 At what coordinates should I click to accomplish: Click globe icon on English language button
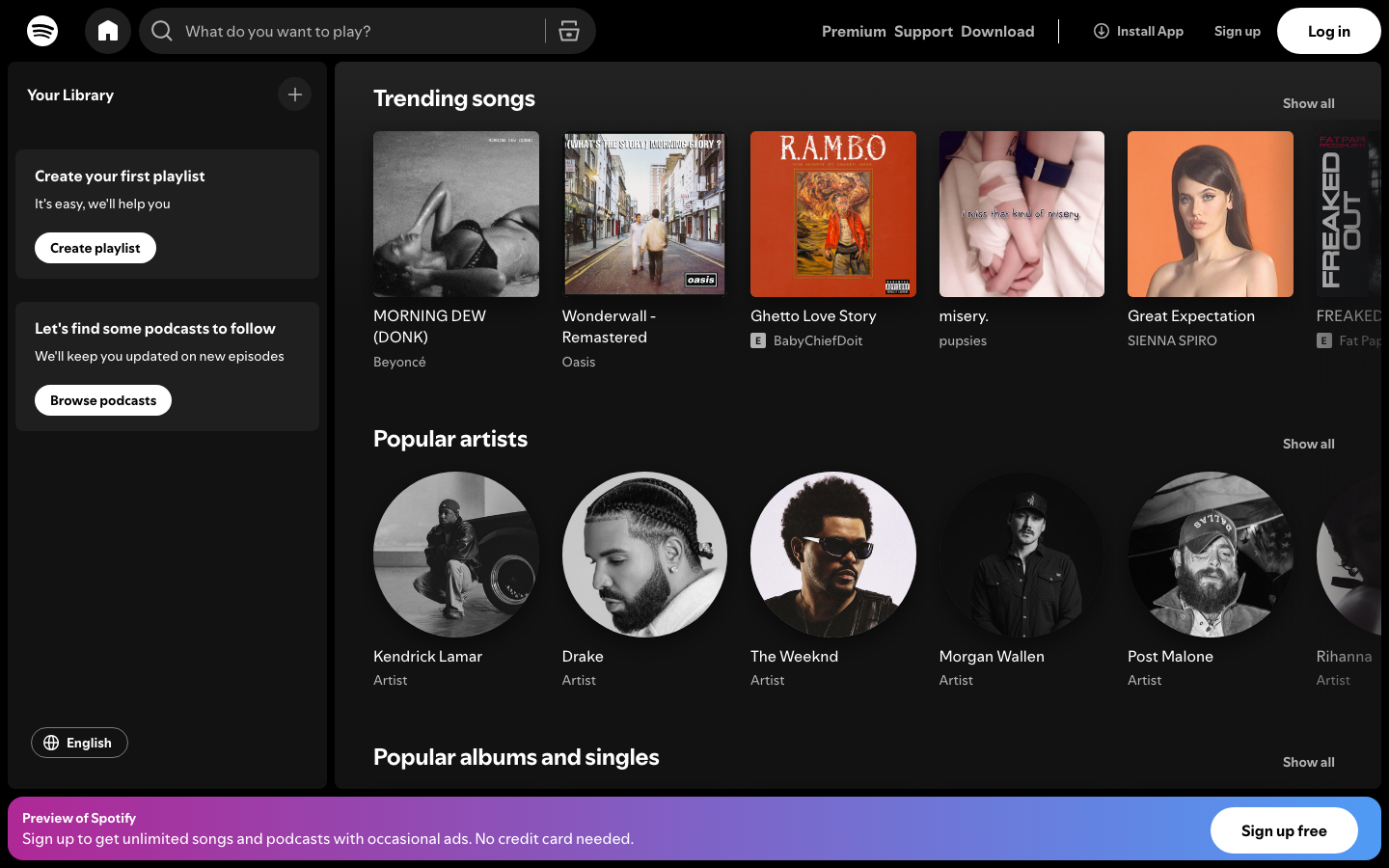click(51, 743)
